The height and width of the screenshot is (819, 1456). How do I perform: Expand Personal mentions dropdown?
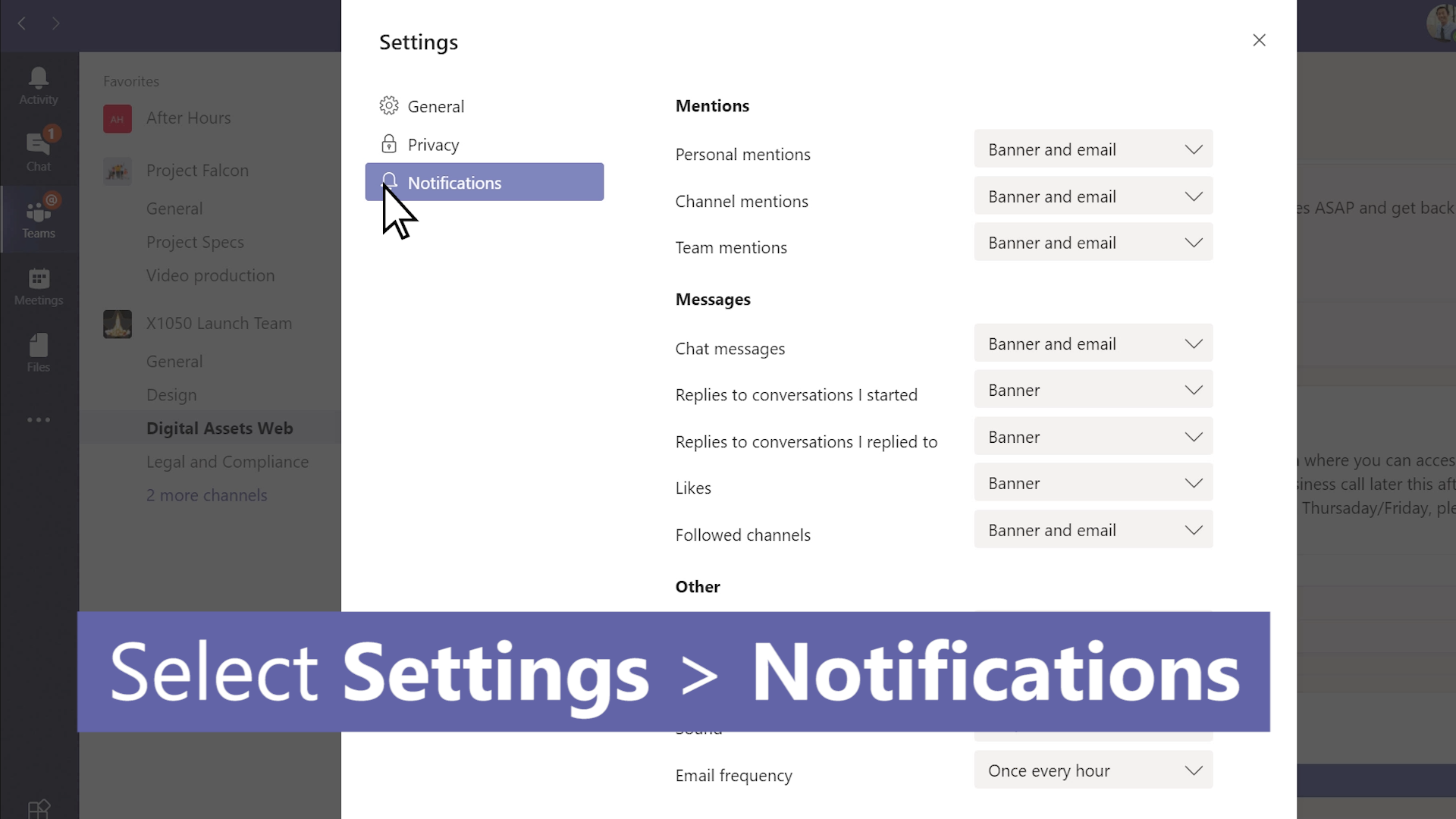click(1094, 149)
